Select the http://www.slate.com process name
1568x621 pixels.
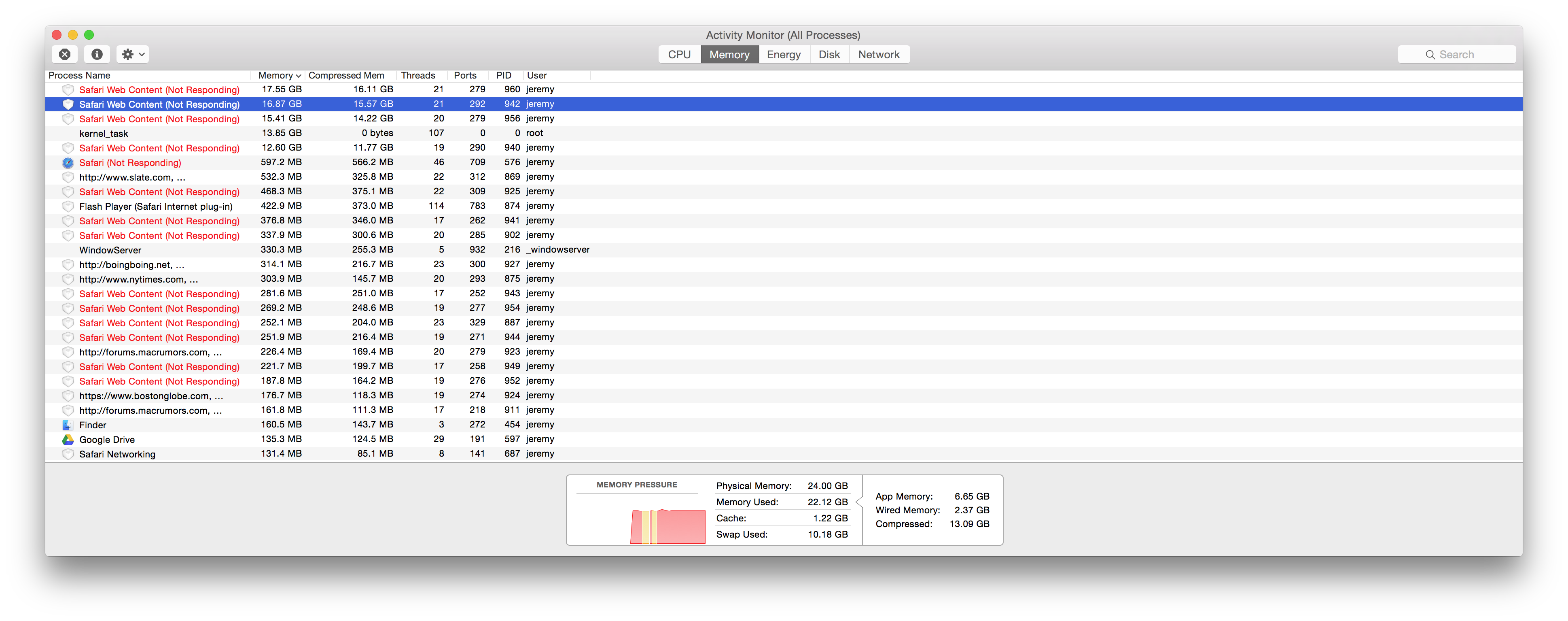click(x=132, y=177)
